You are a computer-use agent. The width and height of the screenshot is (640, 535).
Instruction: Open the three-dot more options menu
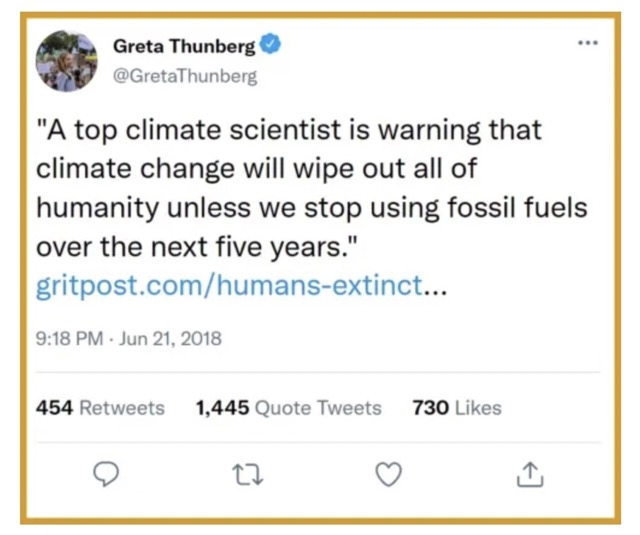point(587,43)
